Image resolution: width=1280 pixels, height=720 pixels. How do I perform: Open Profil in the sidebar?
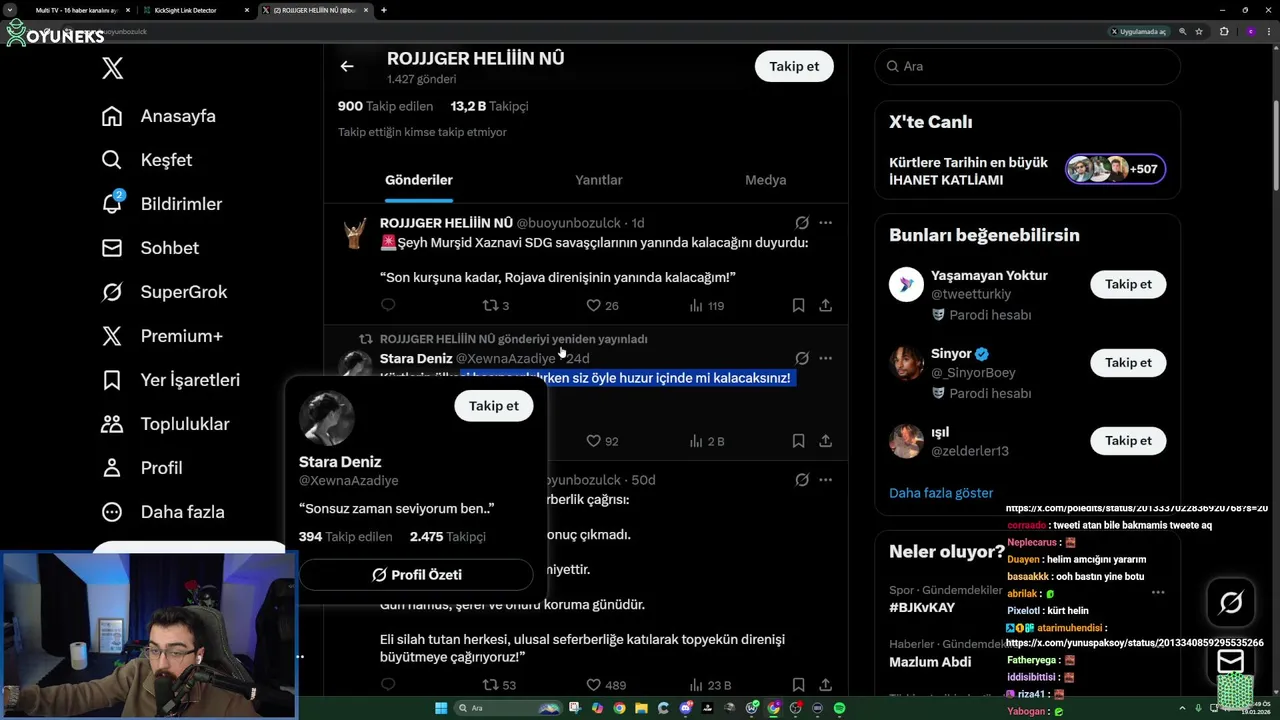coord(142,468)
